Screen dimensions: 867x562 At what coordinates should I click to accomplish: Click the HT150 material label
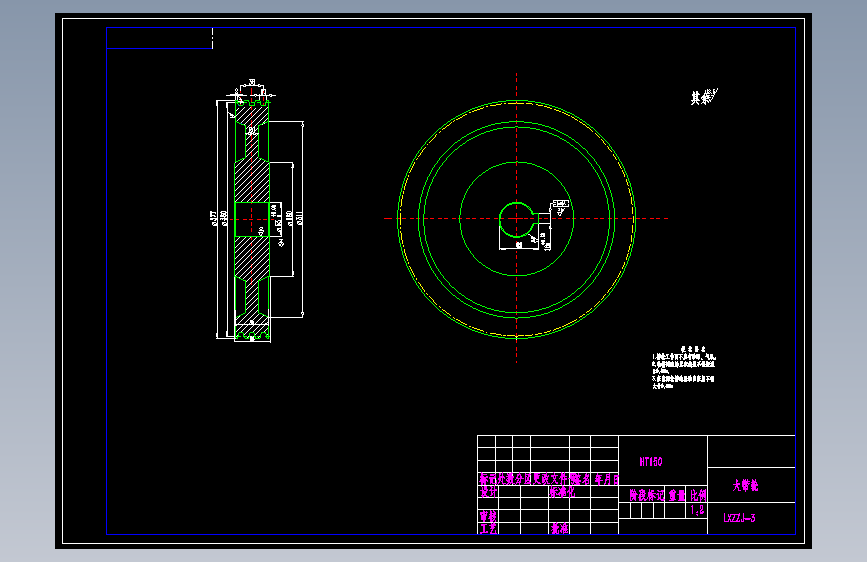coord(651,462)
